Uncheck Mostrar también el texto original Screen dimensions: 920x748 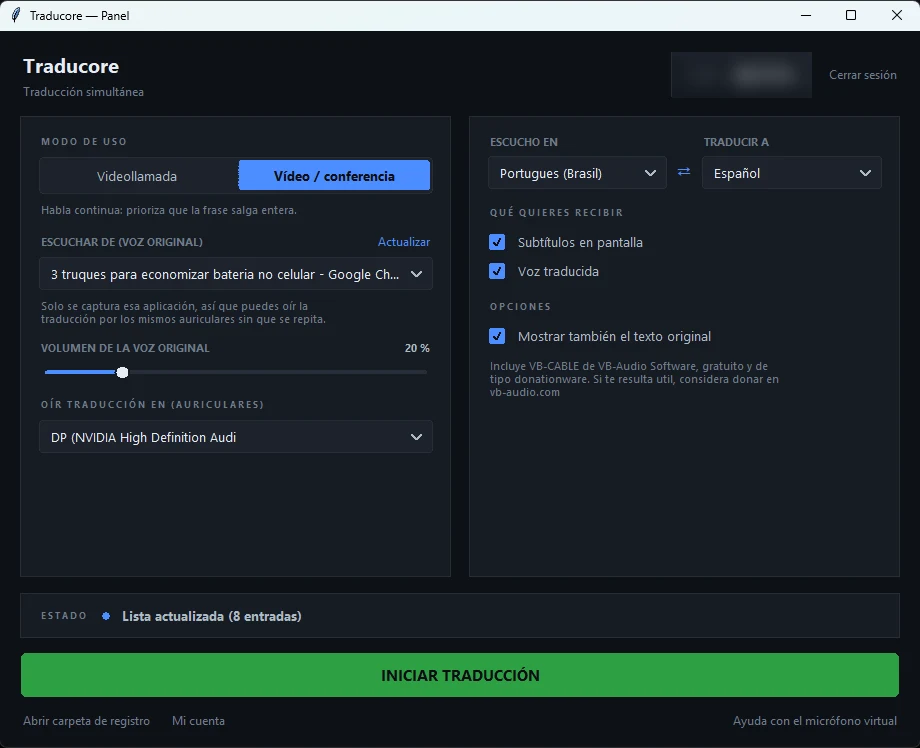tap(497, 336)
